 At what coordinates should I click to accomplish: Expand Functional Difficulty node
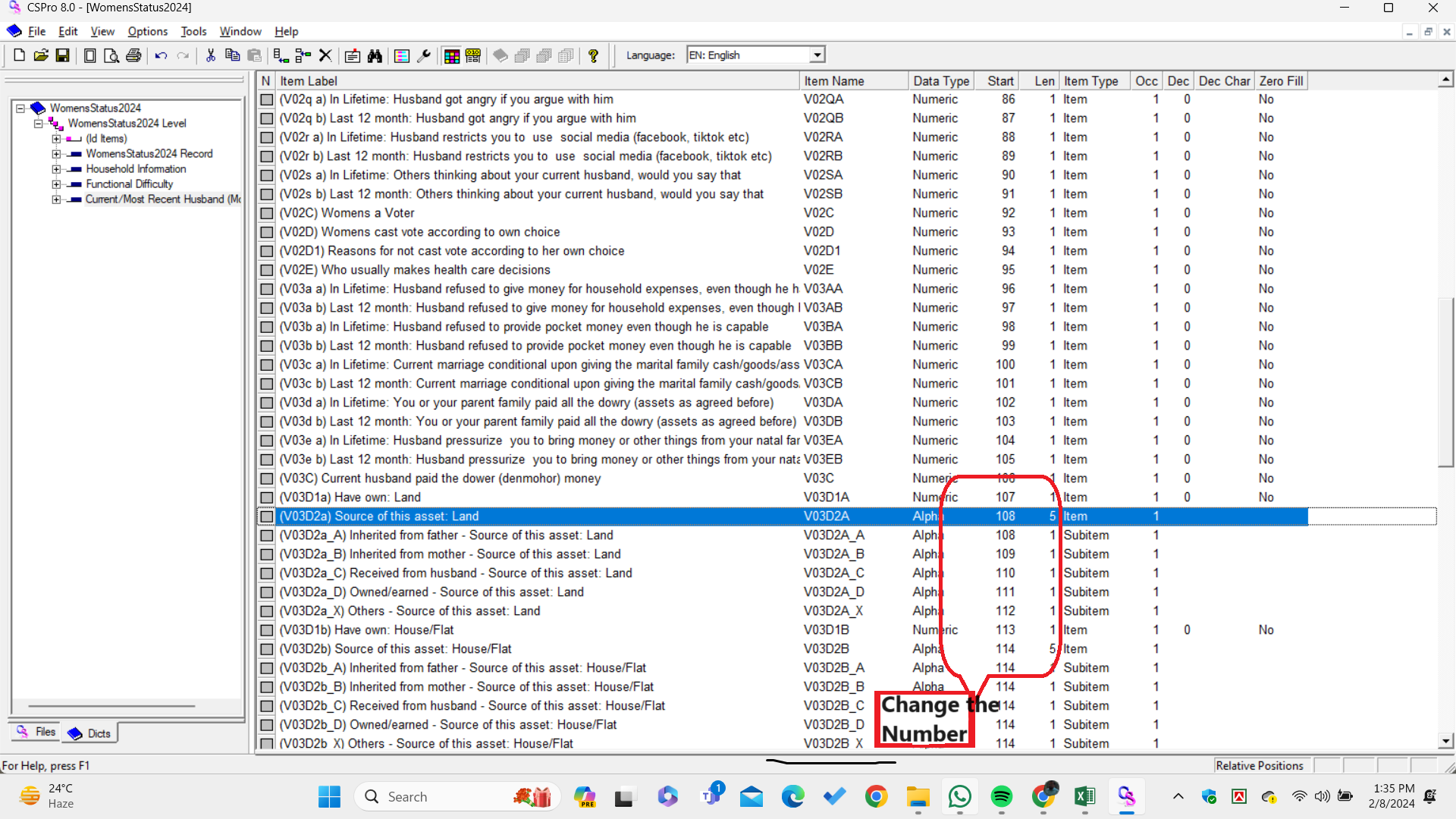tap(56, 184)
